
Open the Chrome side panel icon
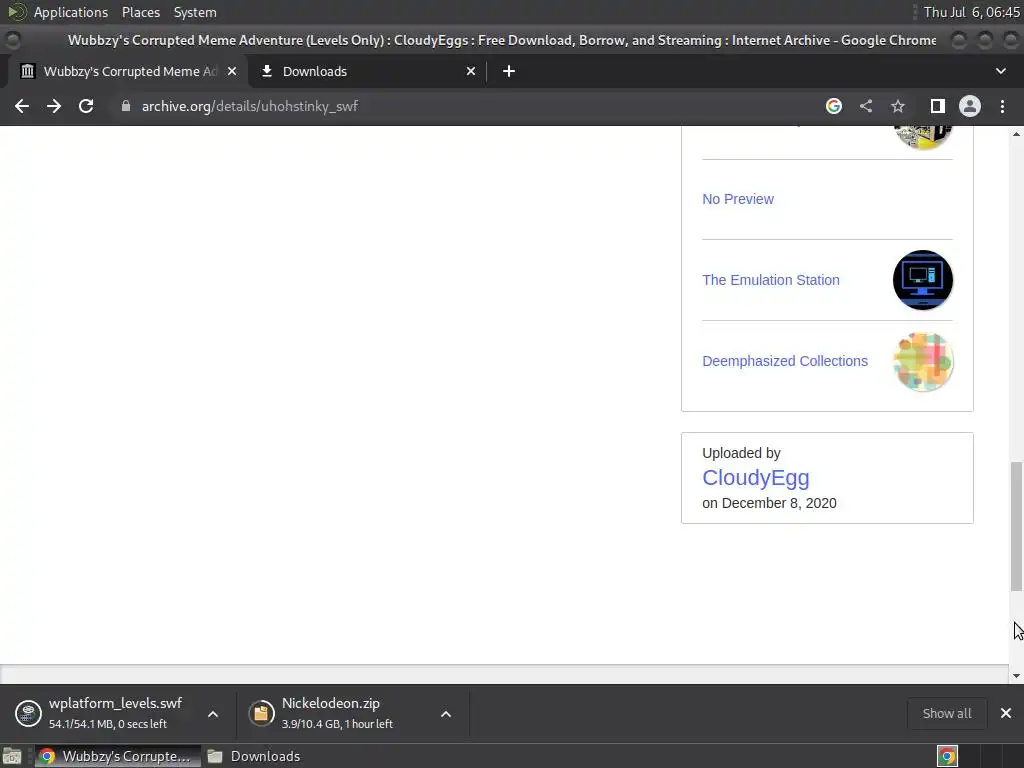(x=938, y=106)
